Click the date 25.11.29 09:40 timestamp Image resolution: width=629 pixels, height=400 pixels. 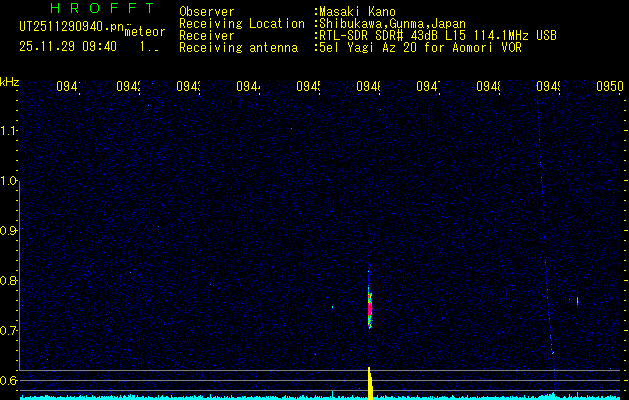point(68,46)
